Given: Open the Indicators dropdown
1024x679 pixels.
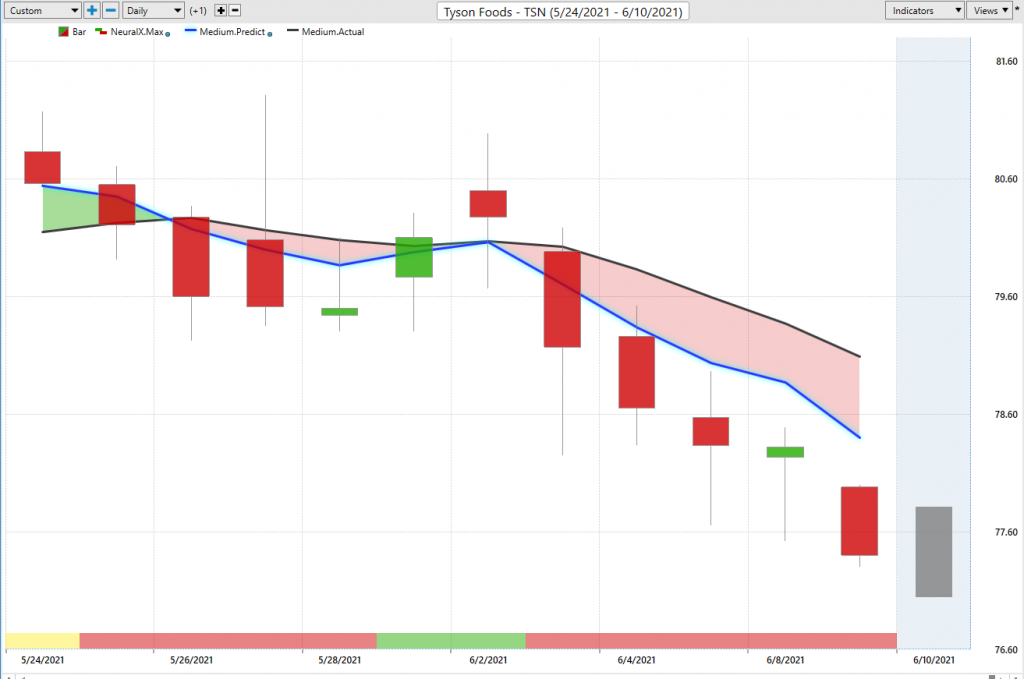Looking at the screenshot, I should [x=925, y=10].
